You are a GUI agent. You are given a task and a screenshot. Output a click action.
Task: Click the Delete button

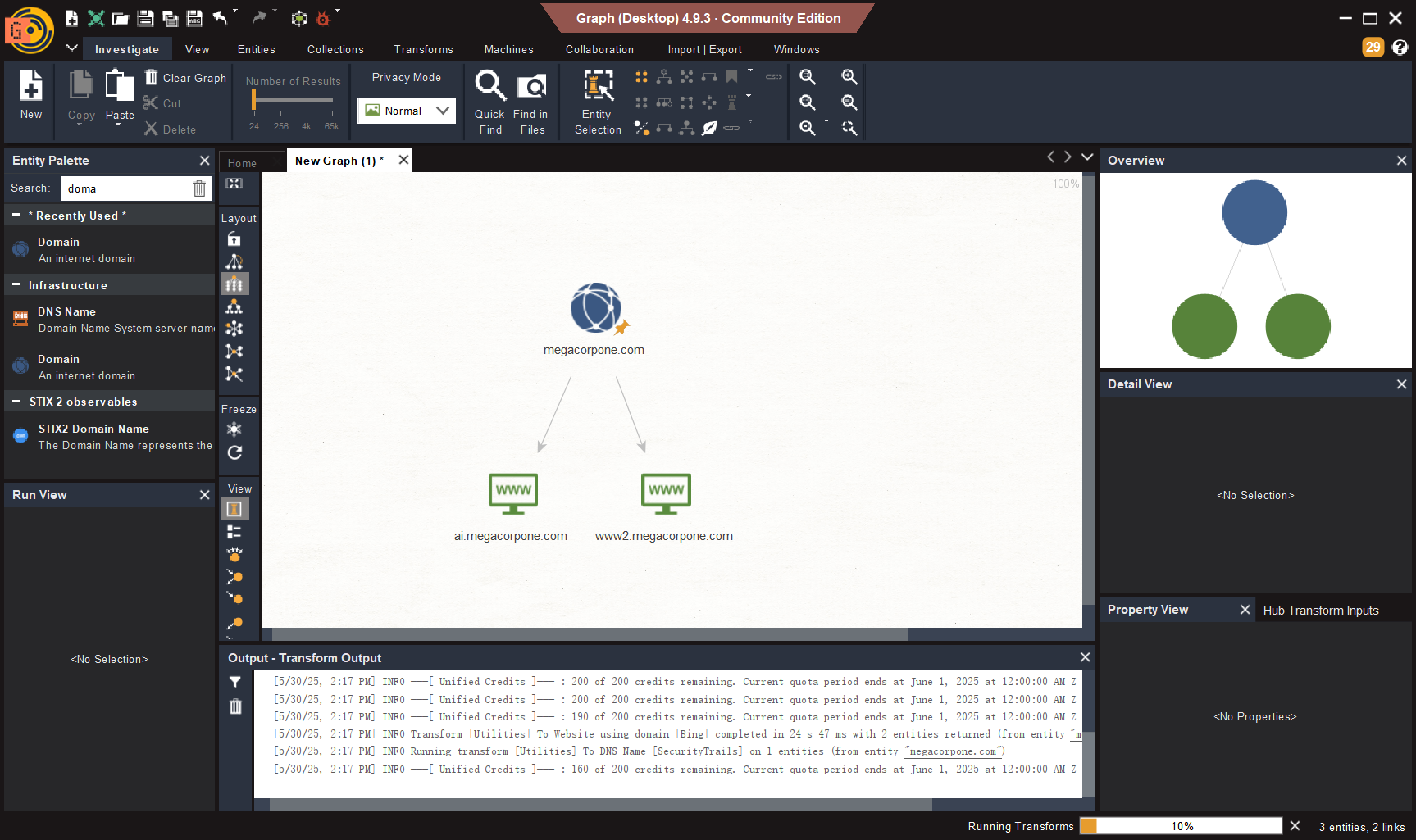click(171, 129)
